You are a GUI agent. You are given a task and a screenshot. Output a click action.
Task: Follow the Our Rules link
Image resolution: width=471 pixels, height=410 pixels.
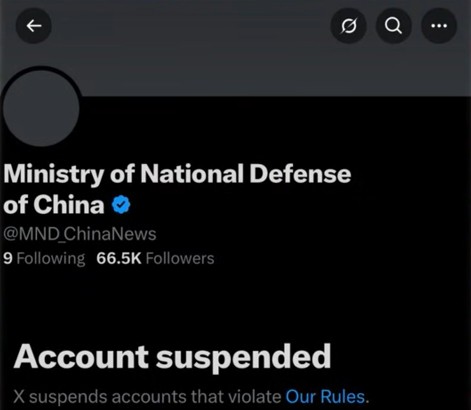tap(325, 397)
